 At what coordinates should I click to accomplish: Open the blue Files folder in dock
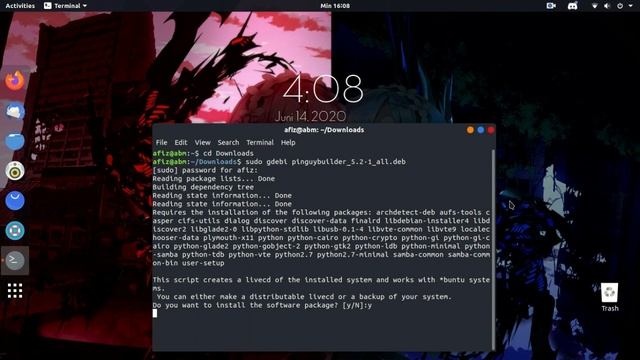click(15, 141)
